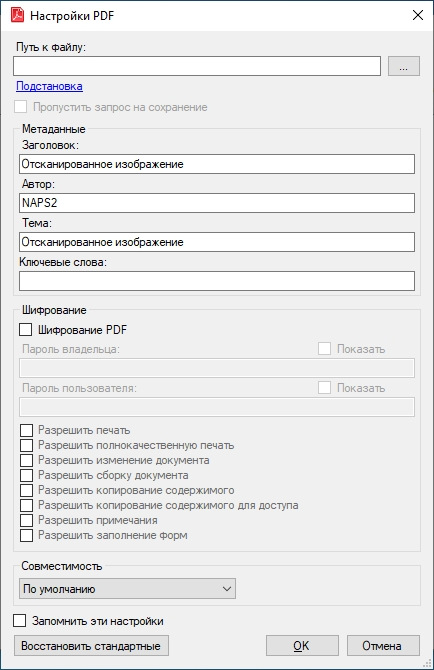Toggle Разрешить заполнение форм checkbox
Viewport: 434px width, 670px height.
click(x=26, y=535)
